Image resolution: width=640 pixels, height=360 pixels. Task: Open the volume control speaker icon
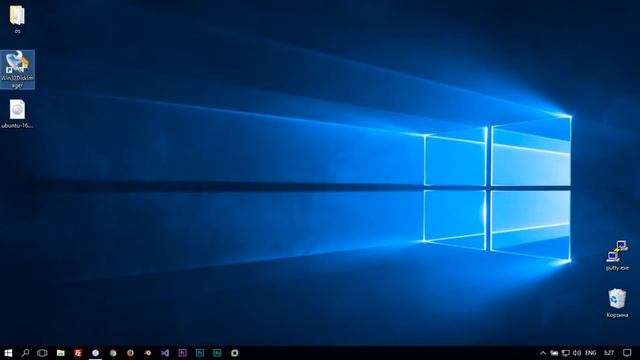pos(577,353)
